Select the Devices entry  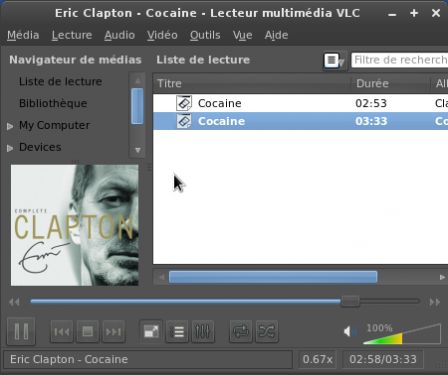40,147
